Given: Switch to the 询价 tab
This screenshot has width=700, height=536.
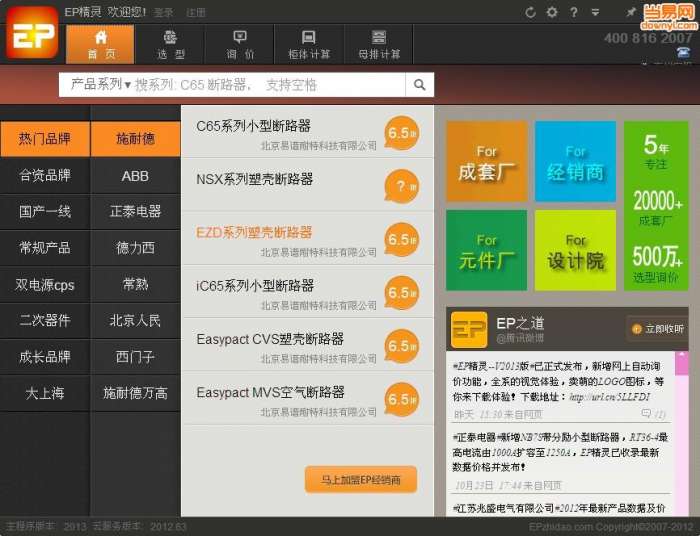Looking at the screenshot, I should pos(240,44).
